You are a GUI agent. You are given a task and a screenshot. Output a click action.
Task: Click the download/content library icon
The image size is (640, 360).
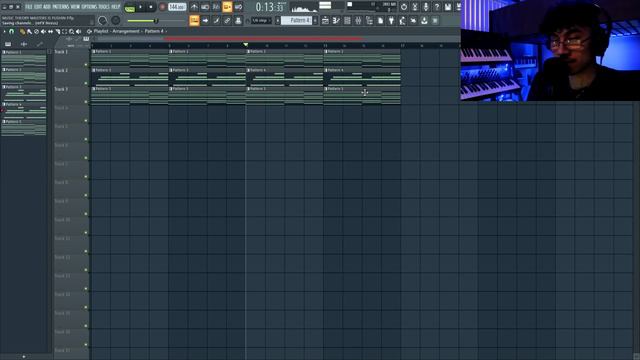pos(424,20)
